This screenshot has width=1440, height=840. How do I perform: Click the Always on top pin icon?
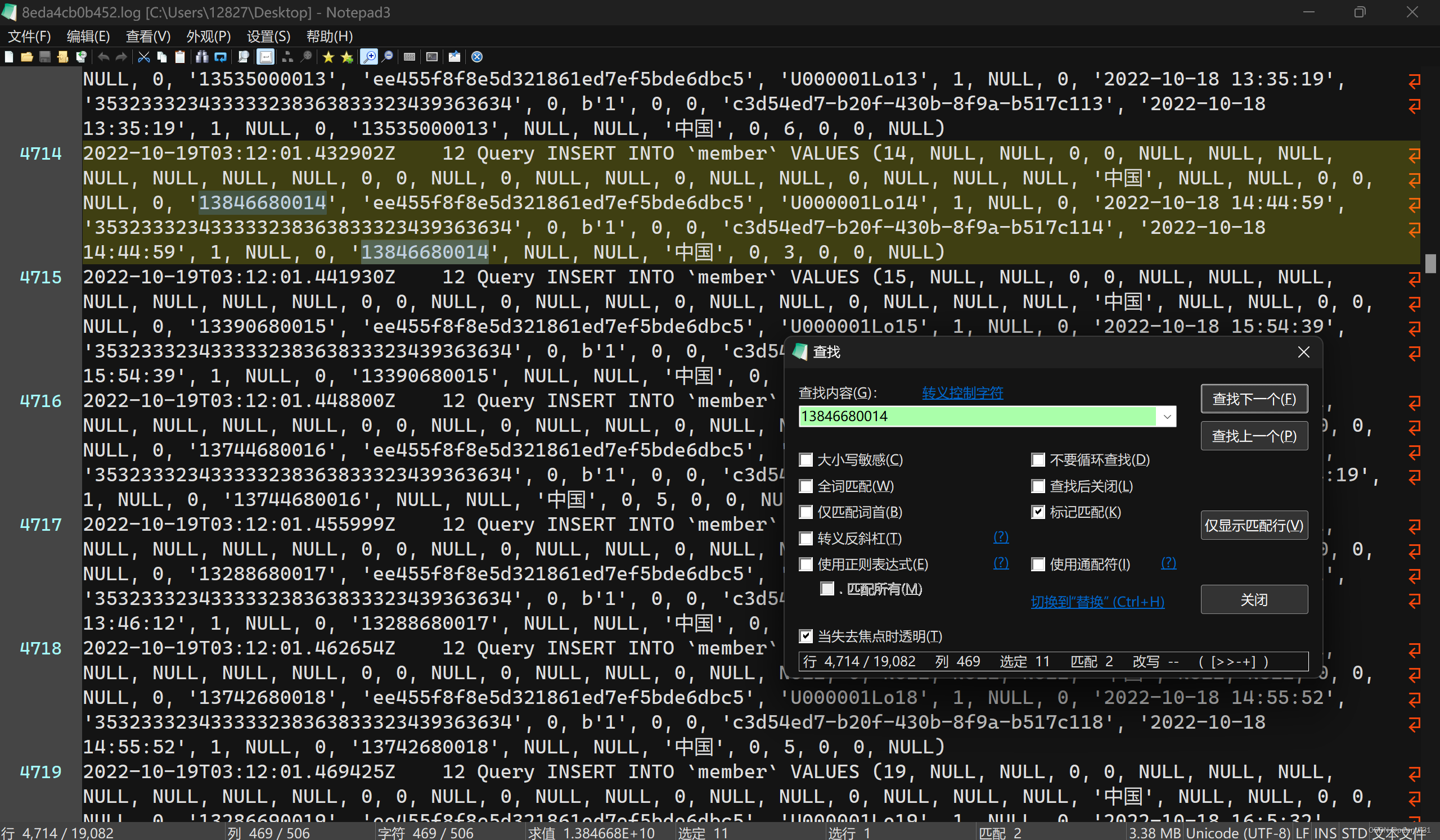454,57
